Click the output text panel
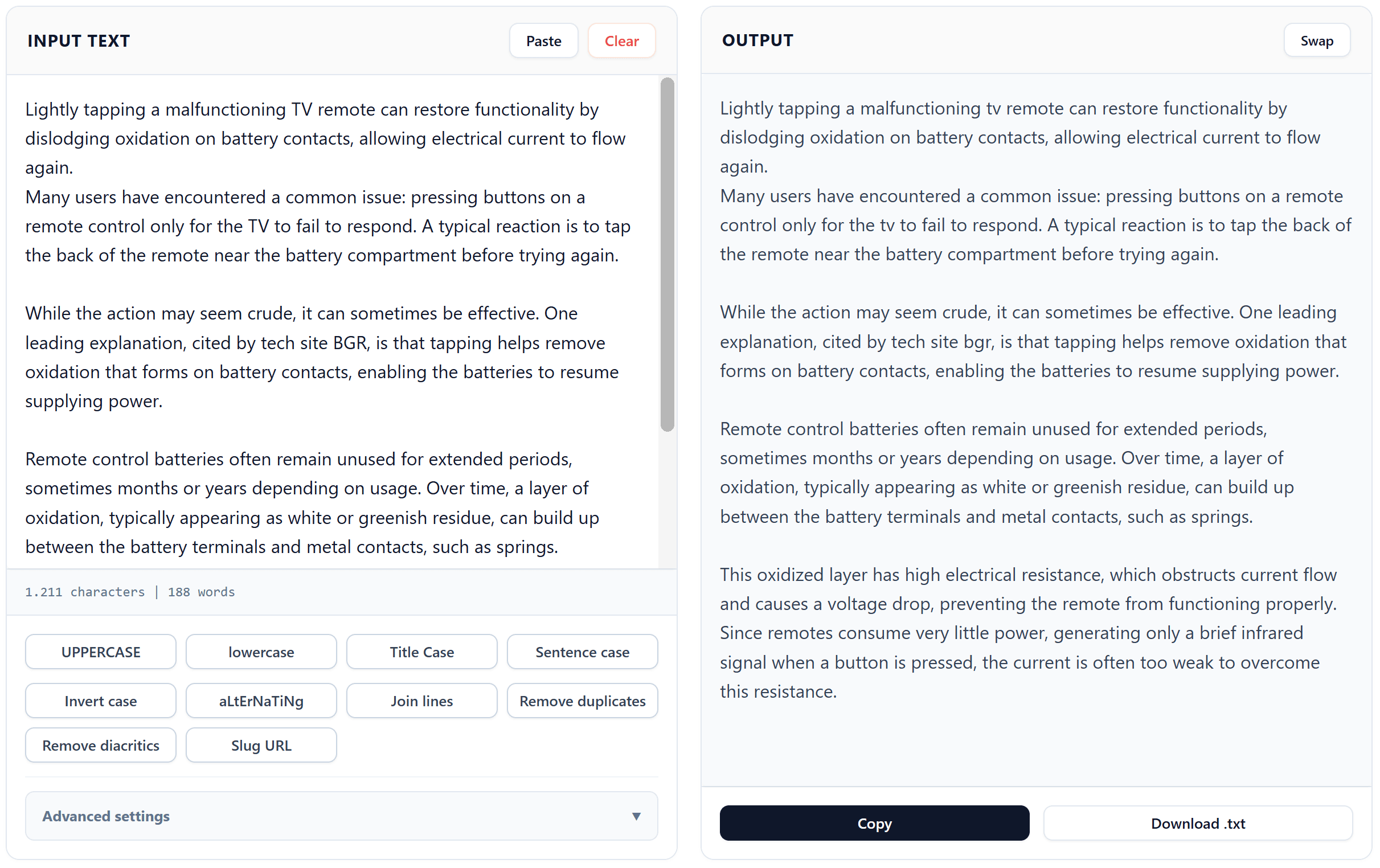This screenshot has height=868, width=1380. [x=1031, y=401]
